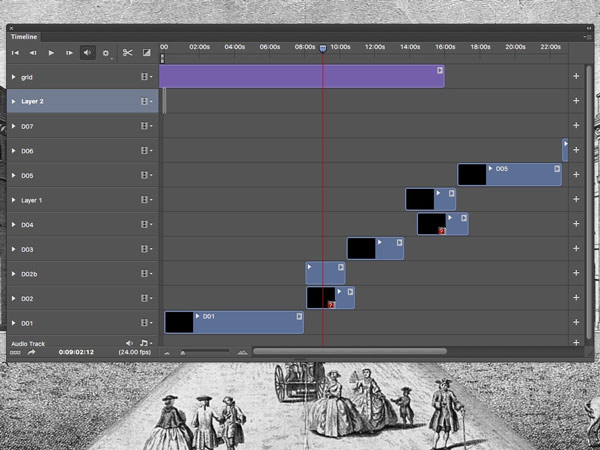Image resolution: width=600 pixels, height=450 pixels.
Task: Add audio to Audio Track
Action: click(576, 342)
